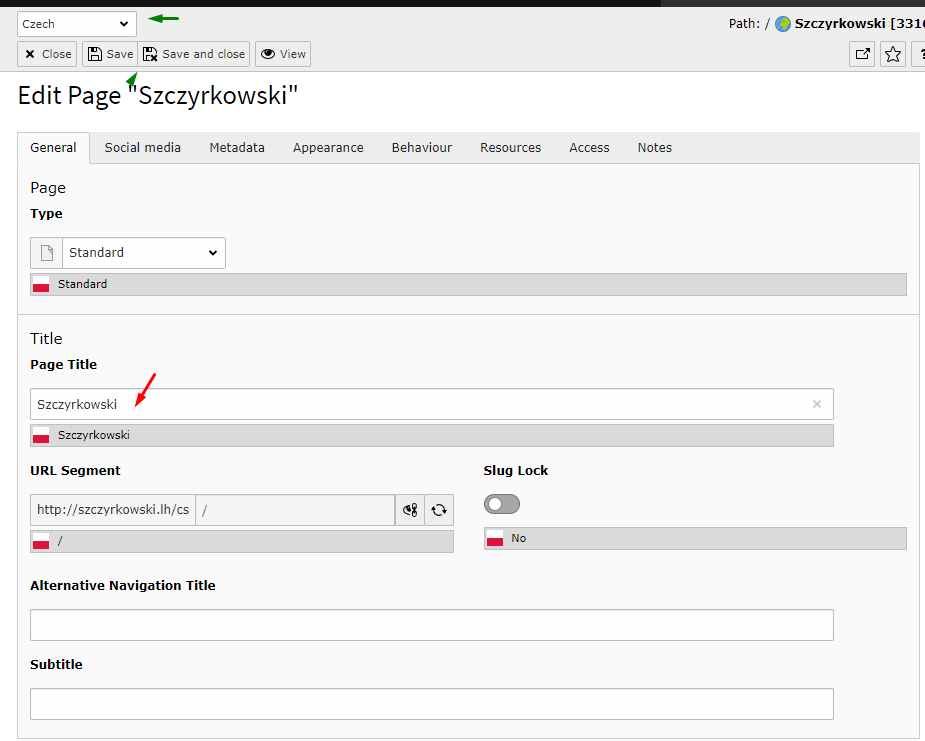Focus the Subtitle input field
This screenshot has height=741, width=925.
tap(431, 704)
